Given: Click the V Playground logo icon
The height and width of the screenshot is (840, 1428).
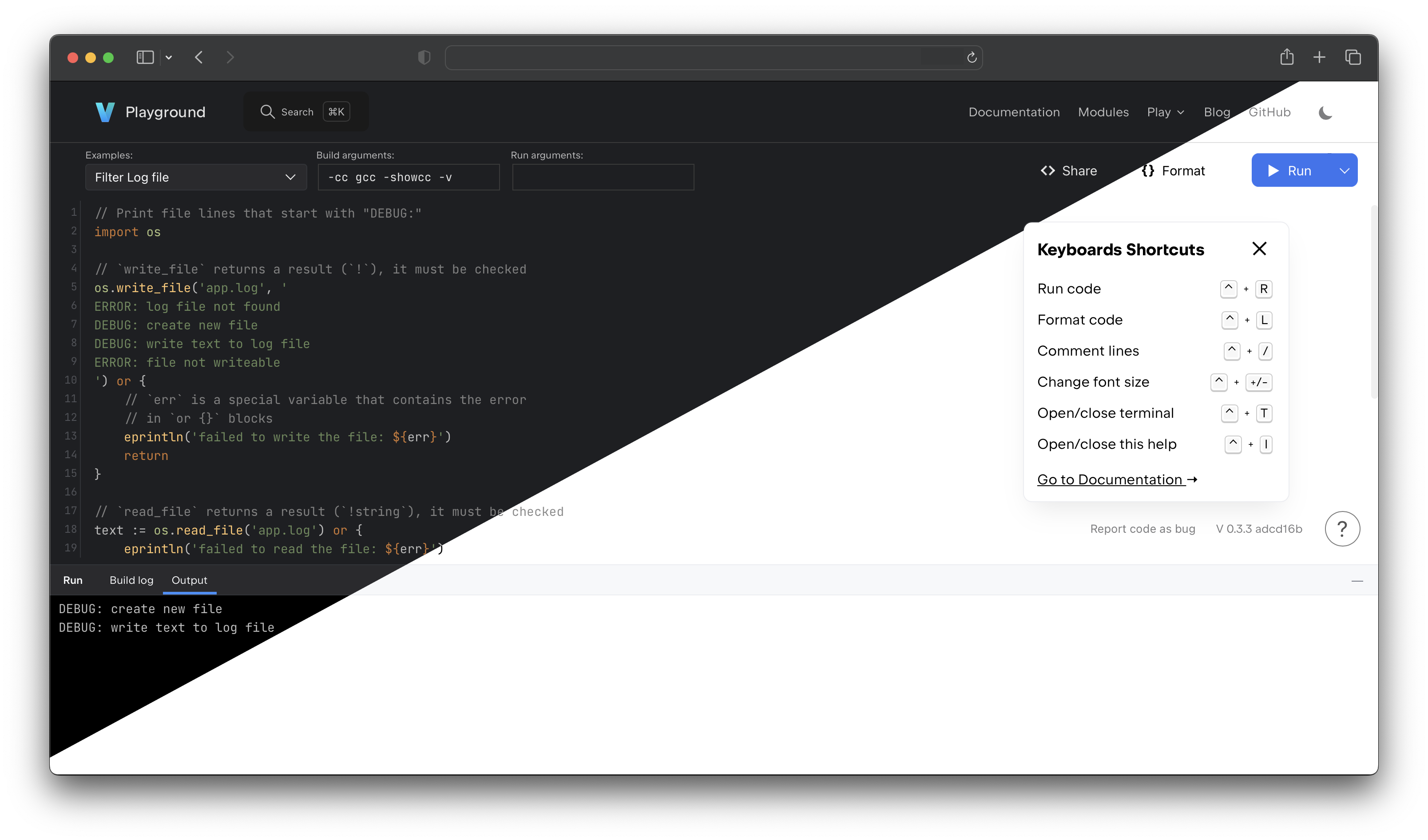Looking at the screenshot, I should pyautogui.click(x=105, y=112).
